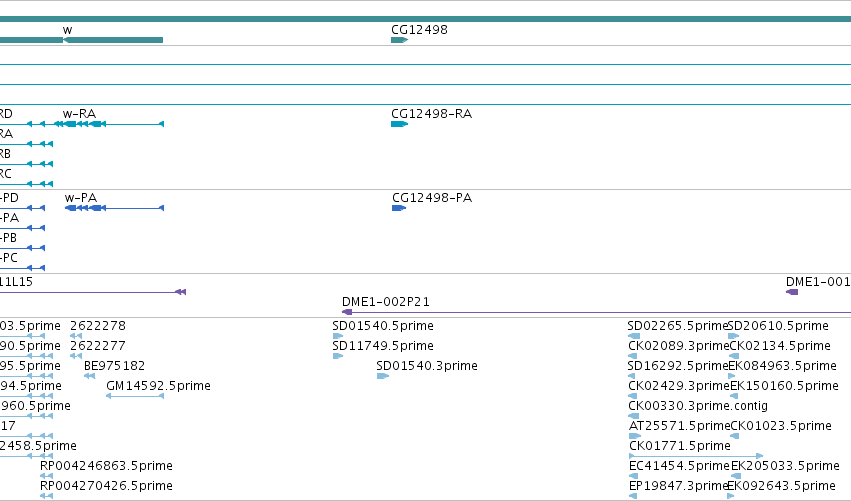This screenshot has height=501, width=851.
Task: Click the CG12498 gene glyph
Action: click(x=399, y=40)
